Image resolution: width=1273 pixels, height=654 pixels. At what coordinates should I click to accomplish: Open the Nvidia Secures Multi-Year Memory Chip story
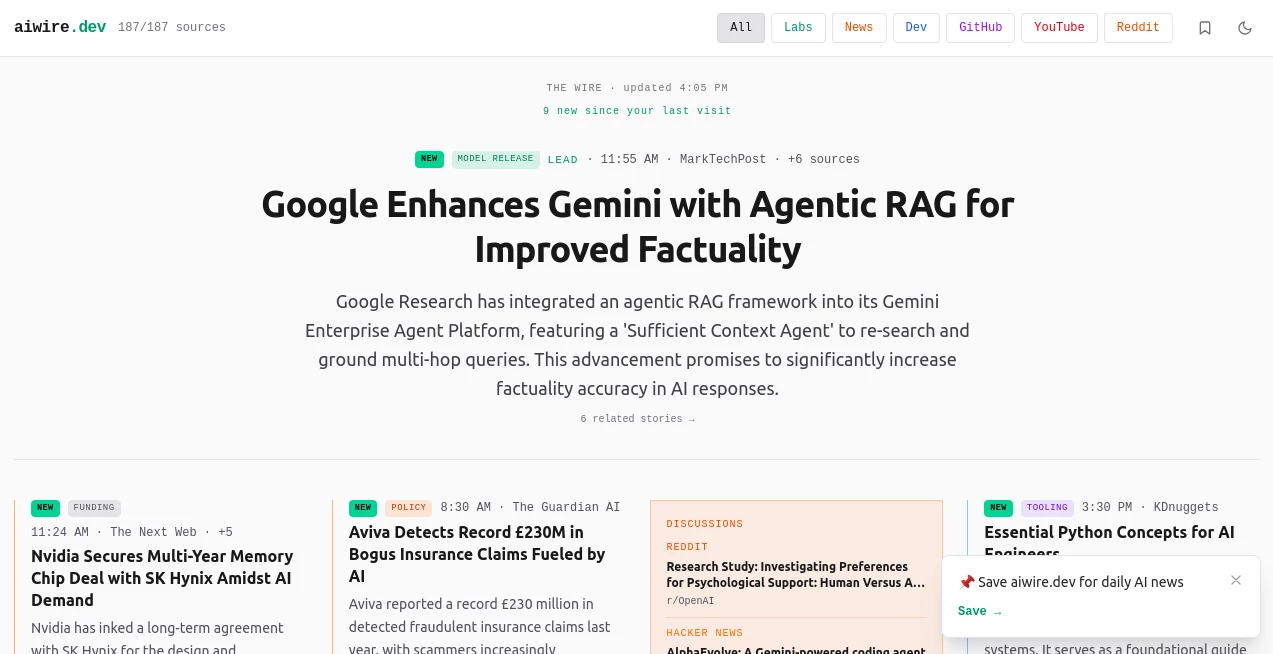click(x=162, y=578)
